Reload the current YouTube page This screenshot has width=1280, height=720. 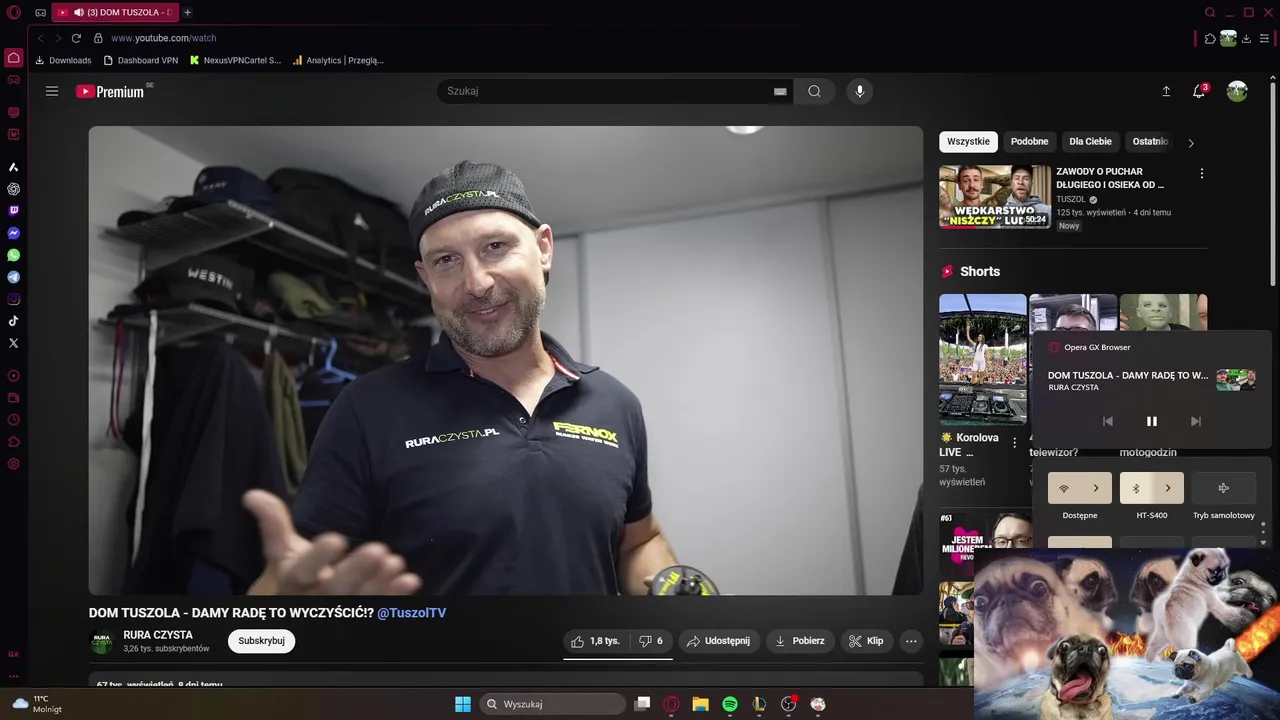pyautogui.click(x=76, y=38)
